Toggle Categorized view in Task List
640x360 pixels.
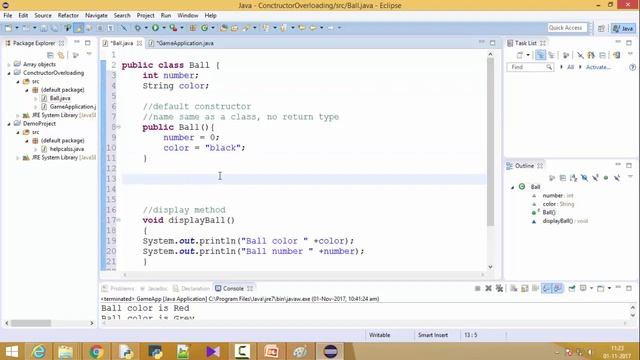pos(540,55)
